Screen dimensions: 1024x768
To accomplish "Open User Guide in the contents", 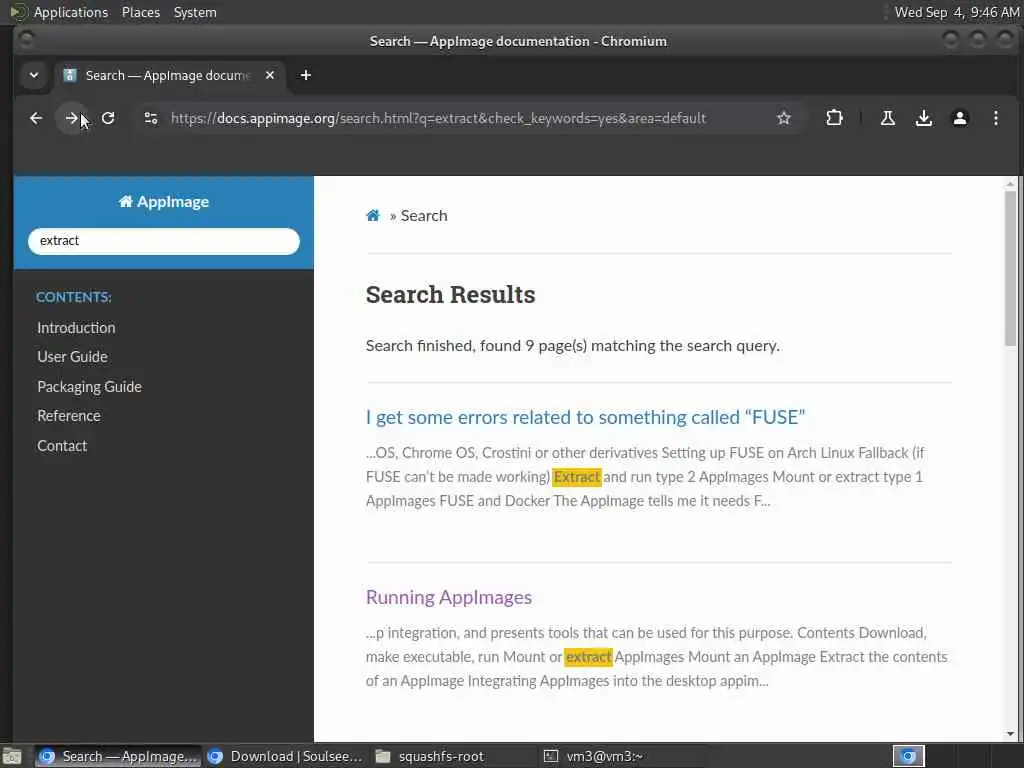I will tap(72, 357).
